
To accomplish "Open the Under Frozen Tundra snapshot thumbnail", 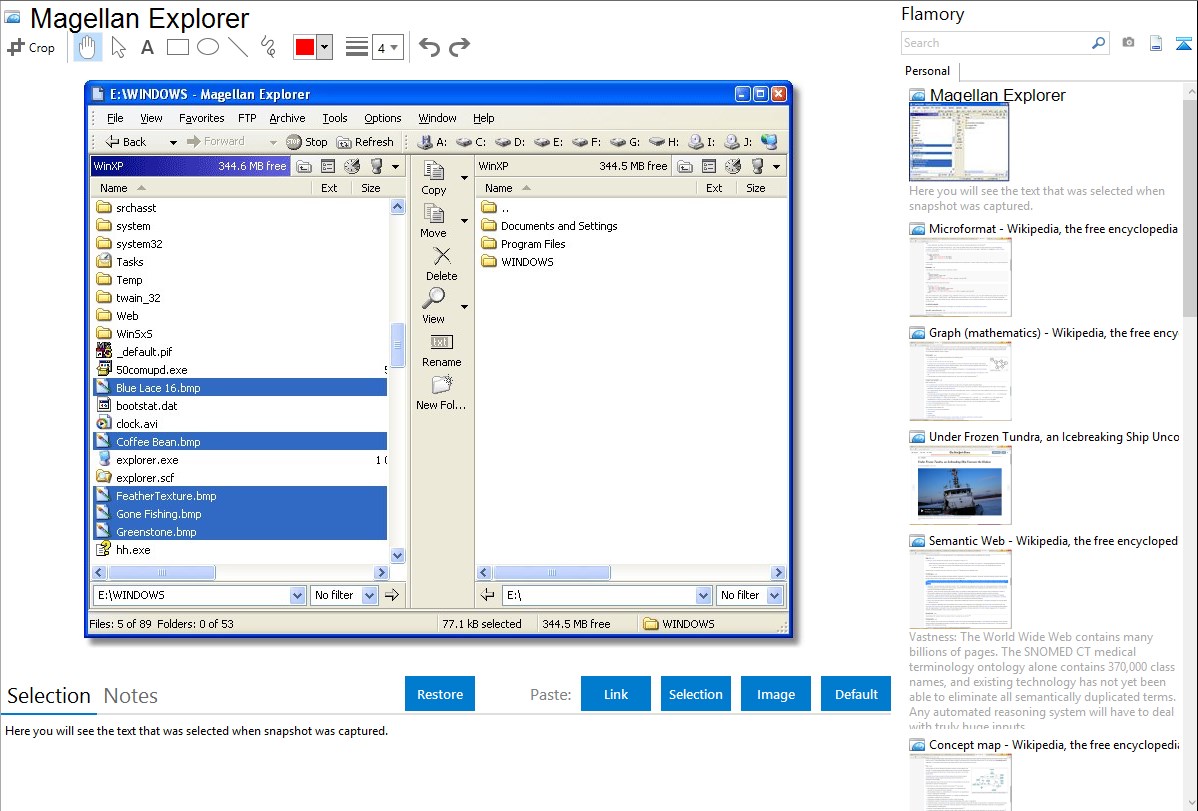I will [960, 486].
